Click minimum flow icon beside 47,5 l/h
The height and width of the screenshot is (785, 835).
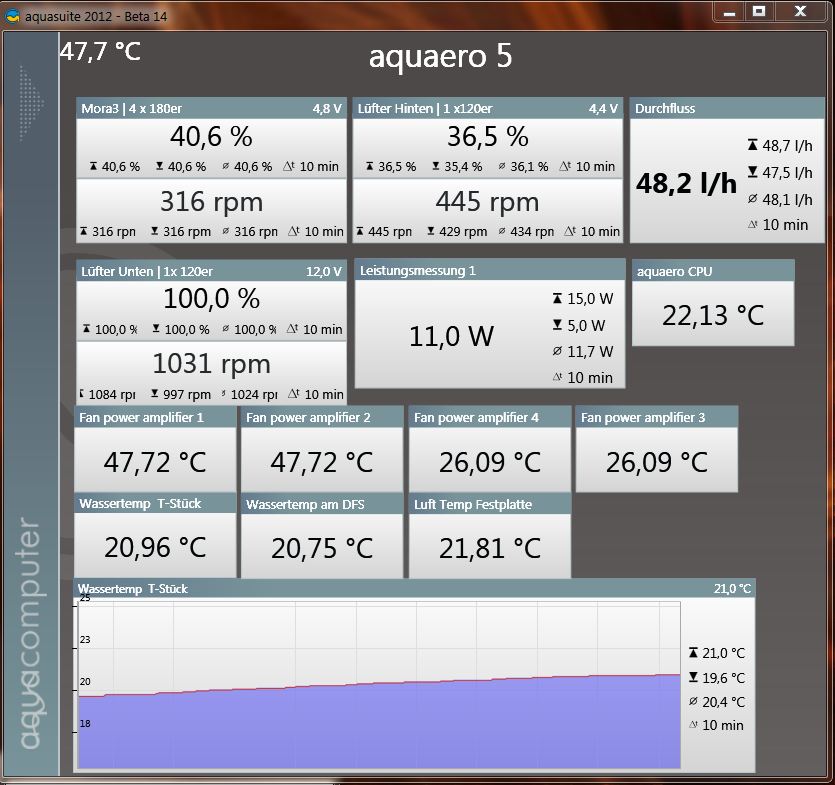[x=752, y=172]
